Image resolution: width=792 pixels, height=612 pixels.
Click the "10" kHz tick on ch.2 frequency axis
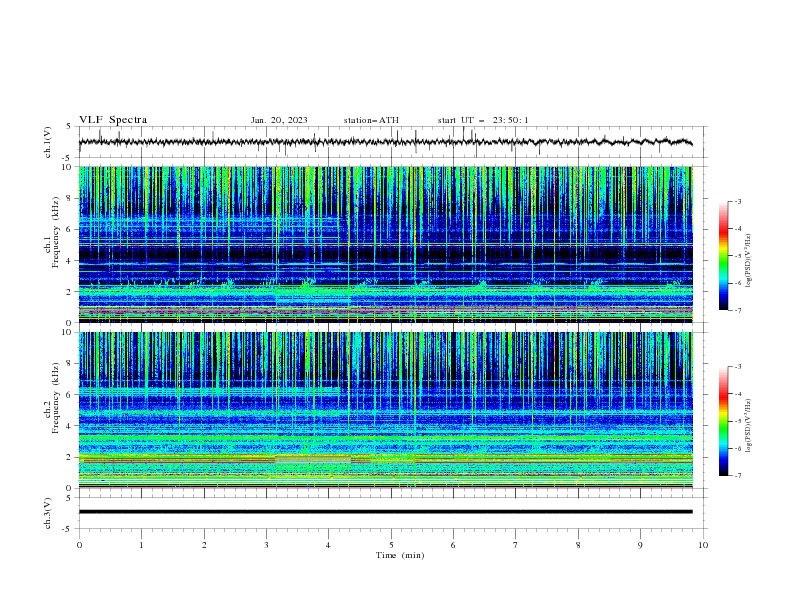[x=67, y=332]
